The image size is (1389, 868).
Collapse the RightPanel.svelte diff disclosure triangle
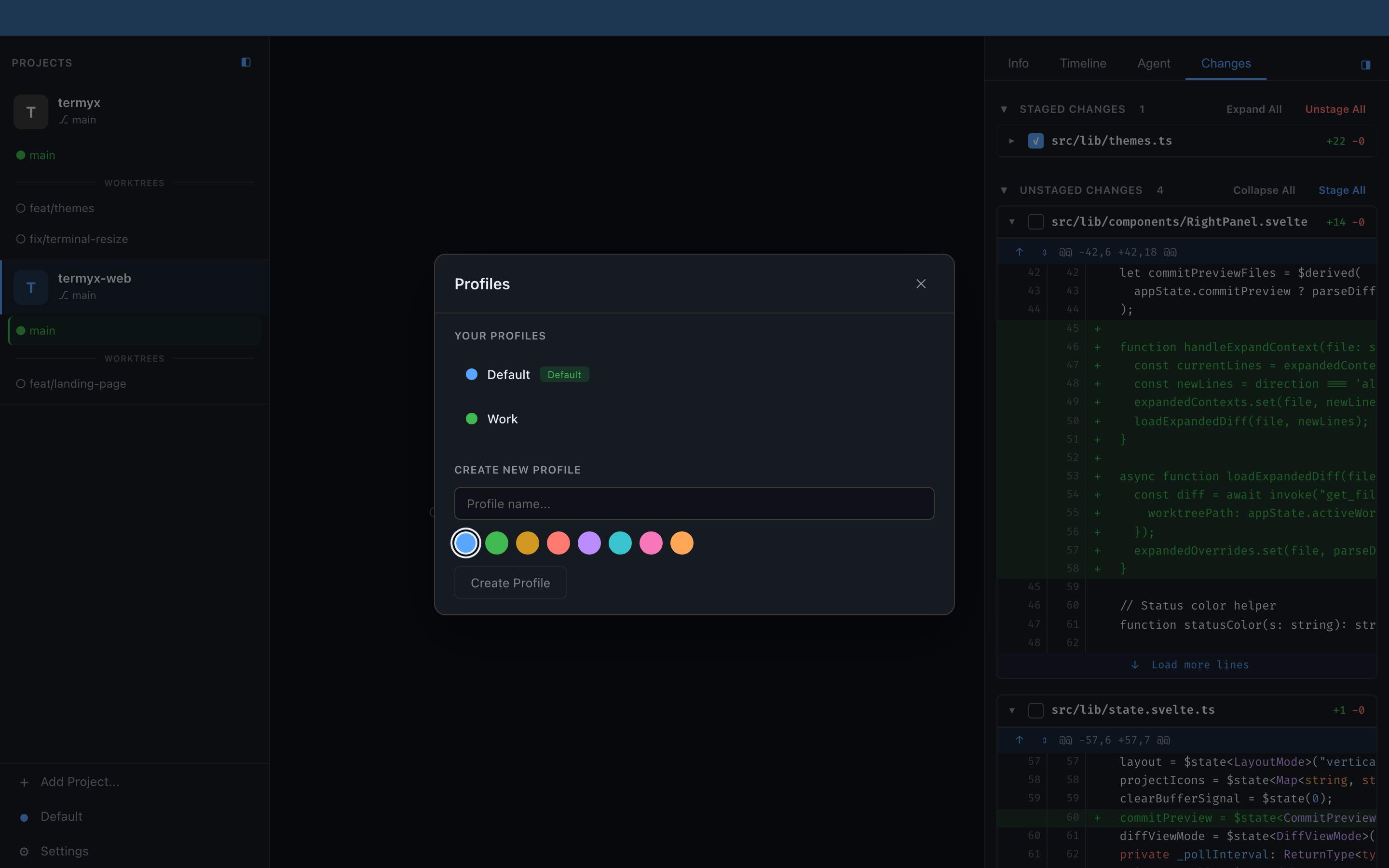1012,222
